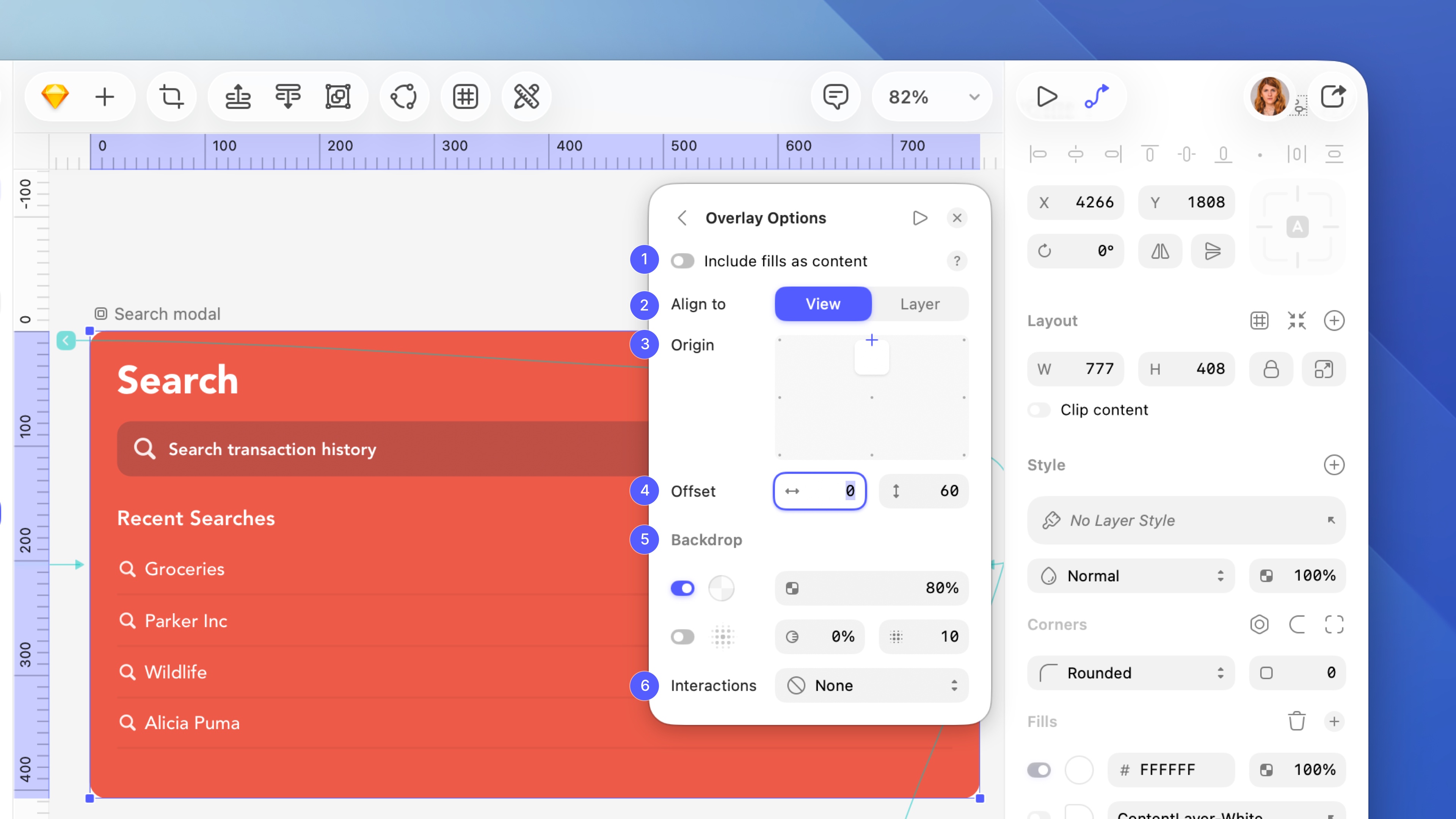Toggle the grid layout icon in toolbar
1456x819 pixels.
[465, 97]
